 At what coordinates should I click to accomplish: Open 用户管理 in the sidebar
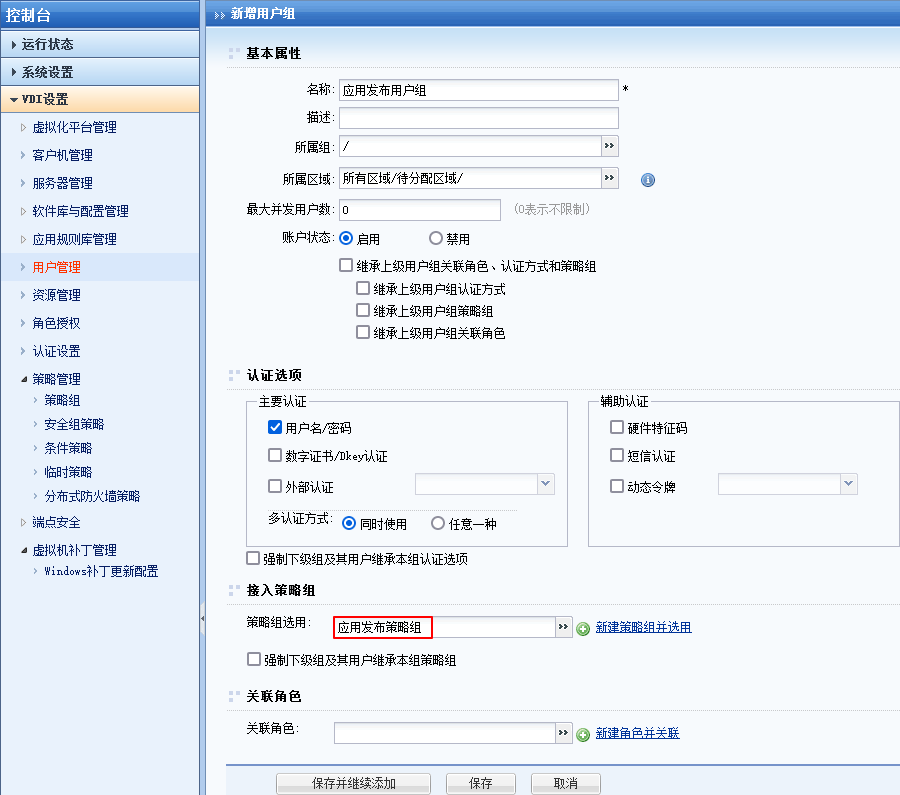[56, 267]
